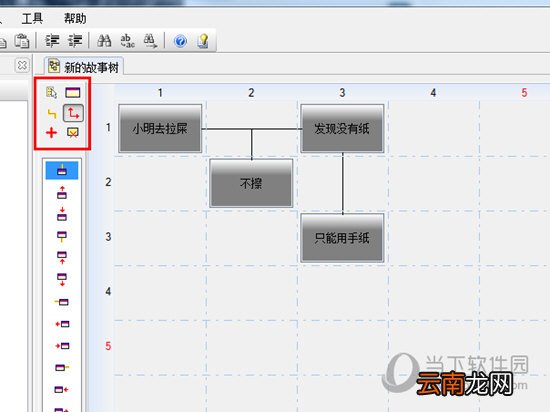The image size is (550, 412).
Task: Switch to the 新的故事树 tab
Action: tap(84, 66)
